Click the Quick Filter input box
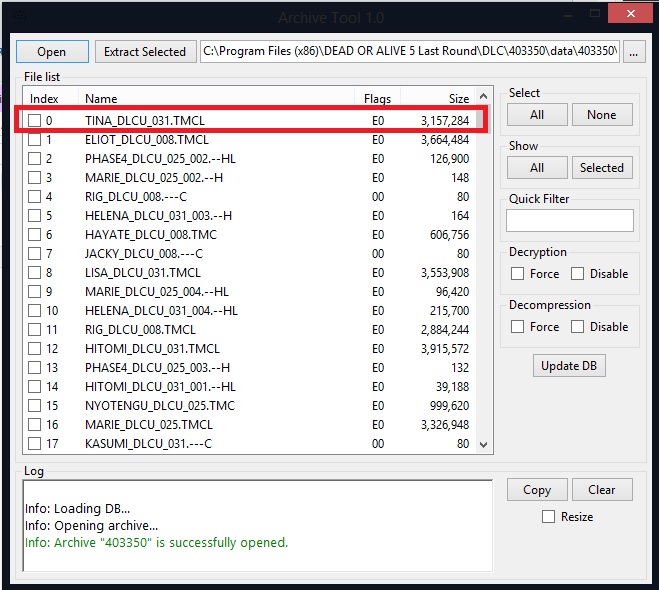The height and width of the screenshot is (590, 659). [569, 221]
